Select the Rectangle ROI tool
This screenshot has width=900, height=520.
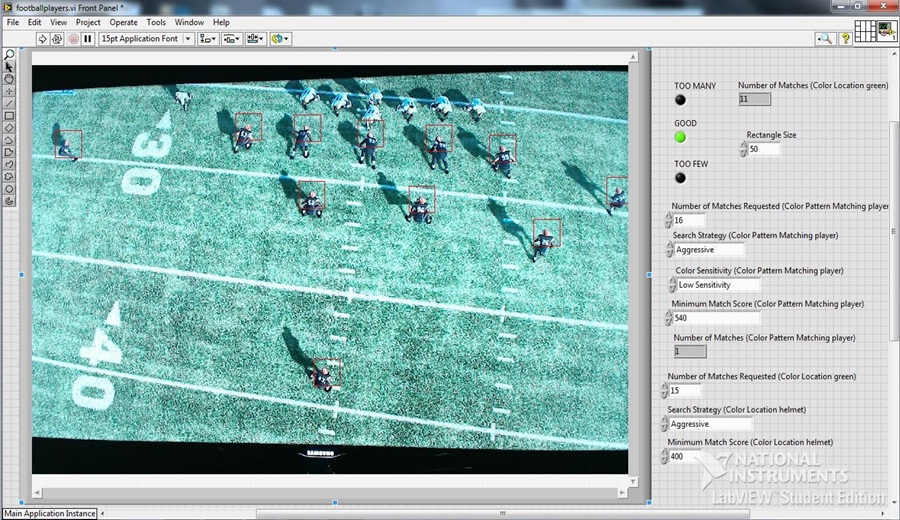[10, 115]
